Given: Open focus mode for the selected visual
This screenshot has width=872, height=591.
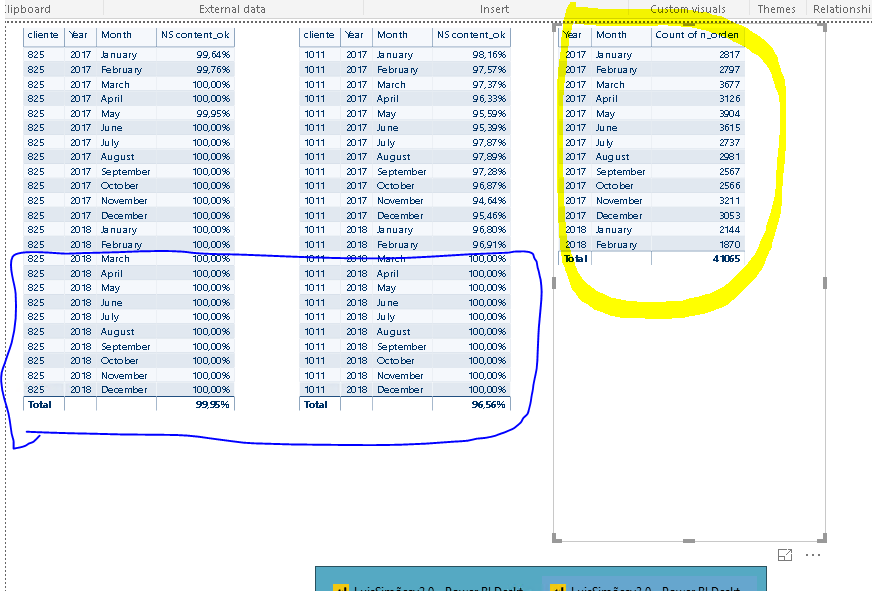Looking at the screenshot, I should [x=785, y=555].
